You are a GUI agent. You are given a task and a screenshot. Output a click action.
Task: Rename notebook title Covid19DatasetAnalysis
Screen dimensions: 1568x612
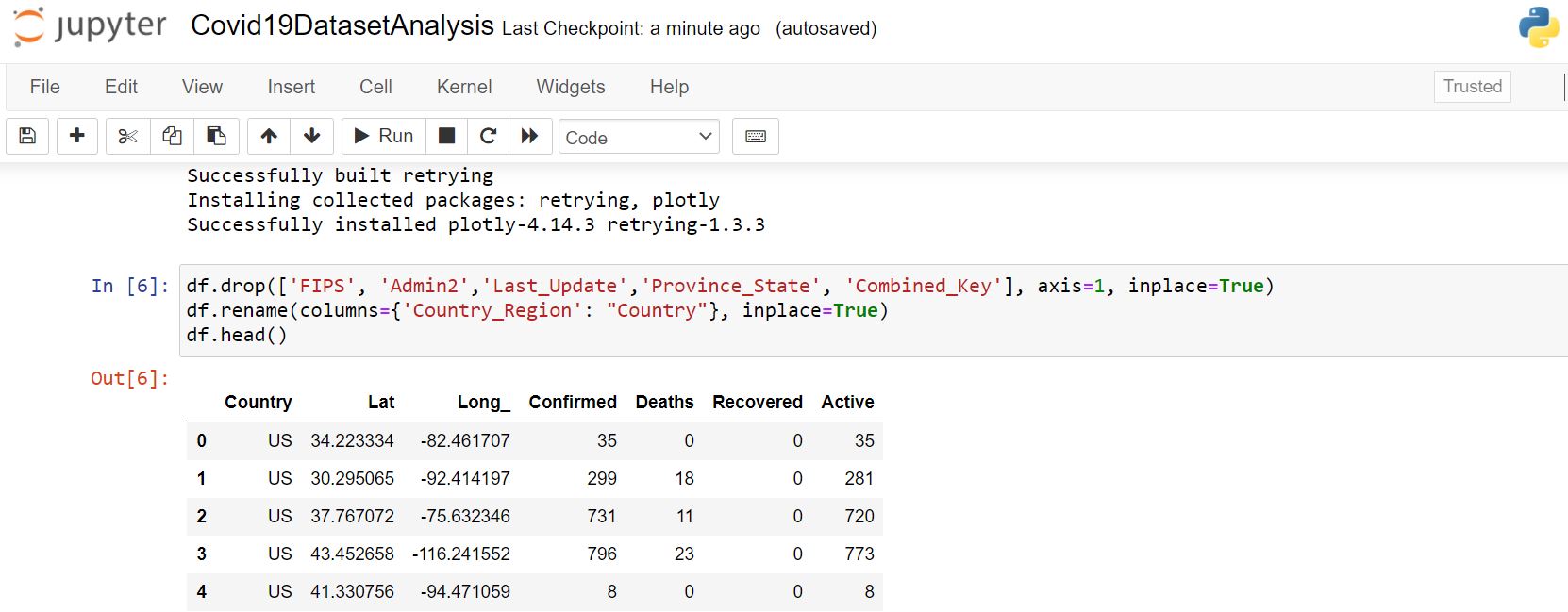342,26
